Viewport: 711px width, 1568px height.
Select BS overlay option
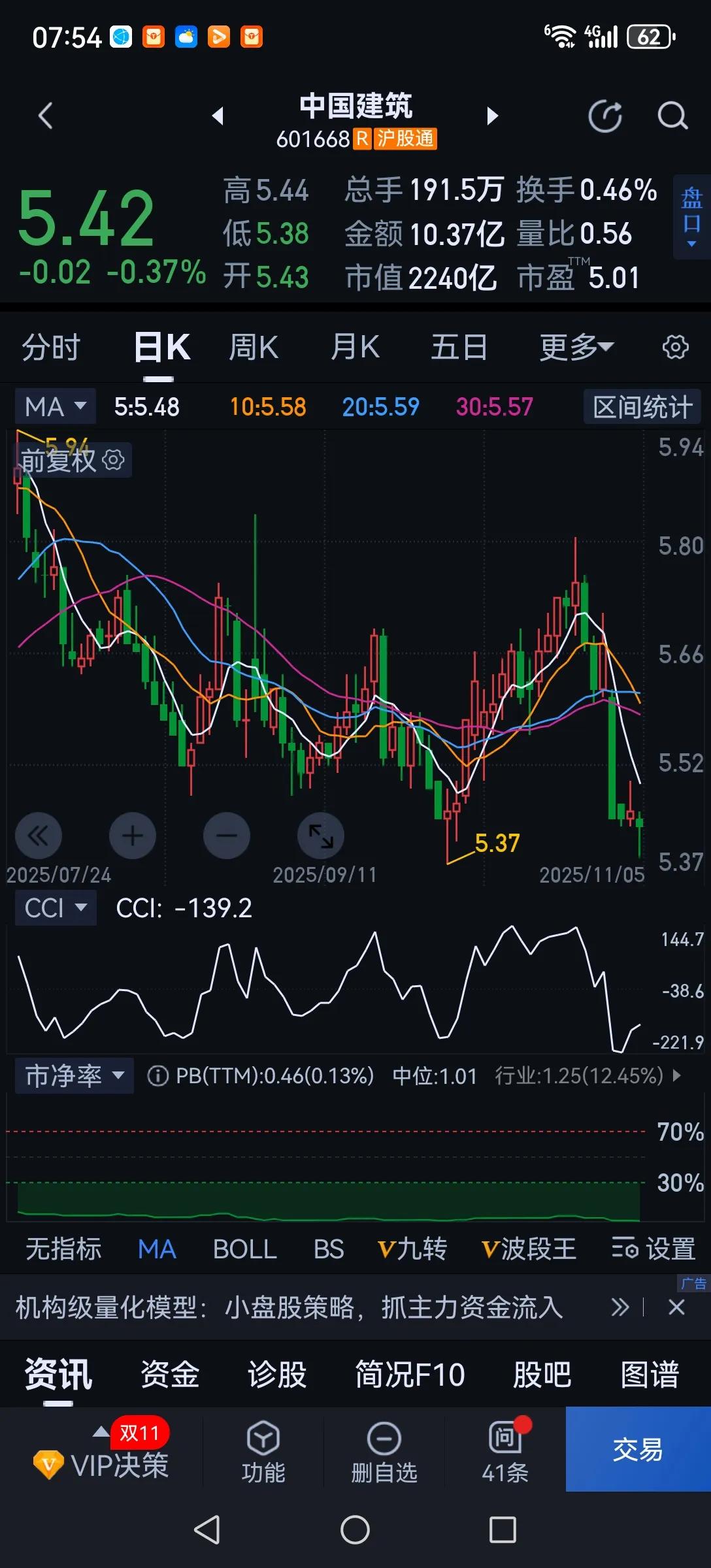329,1249
